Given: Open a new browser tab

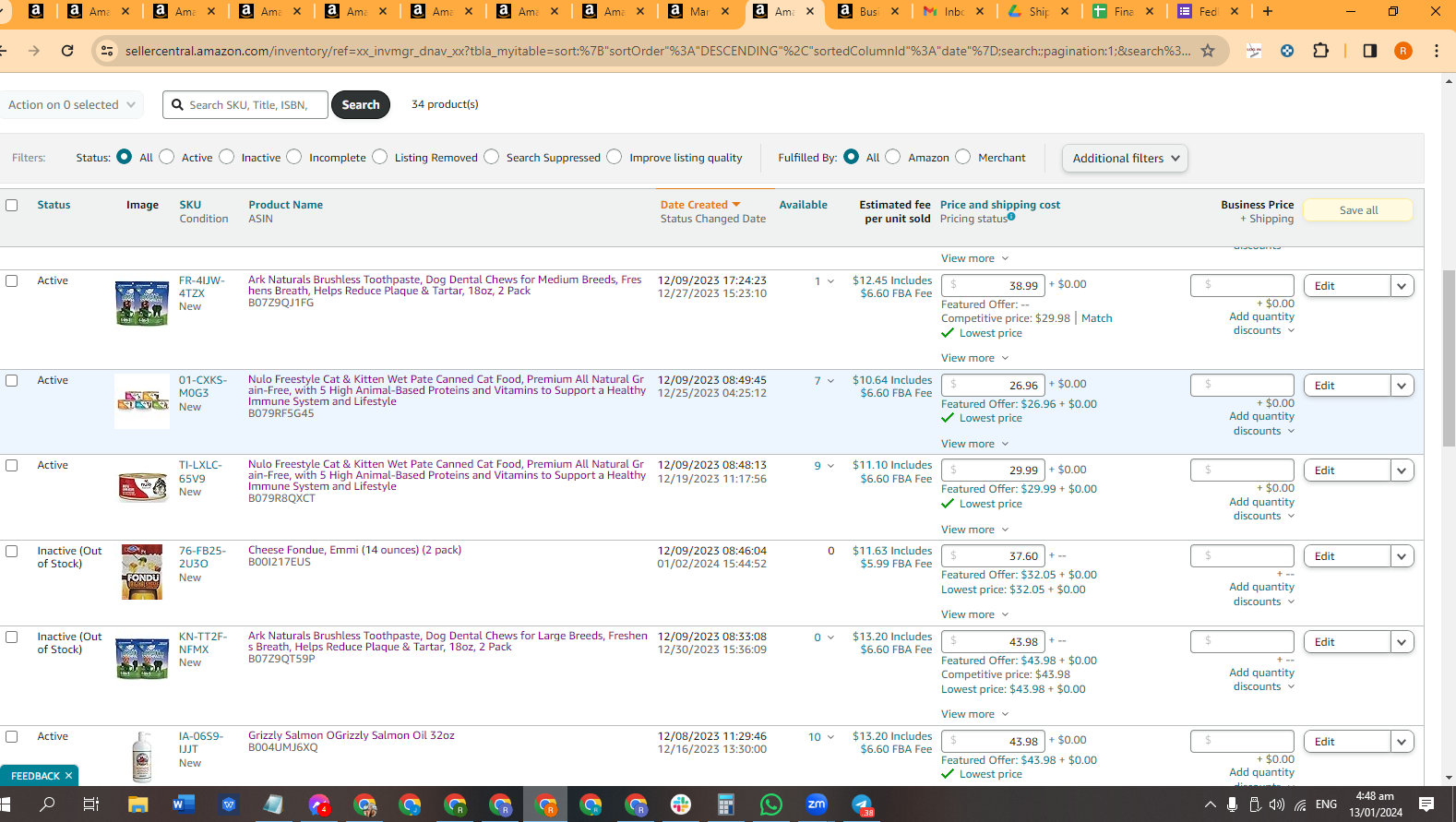Looking at the screenshot, I should pyautogui.click(x=1268, y=11).
